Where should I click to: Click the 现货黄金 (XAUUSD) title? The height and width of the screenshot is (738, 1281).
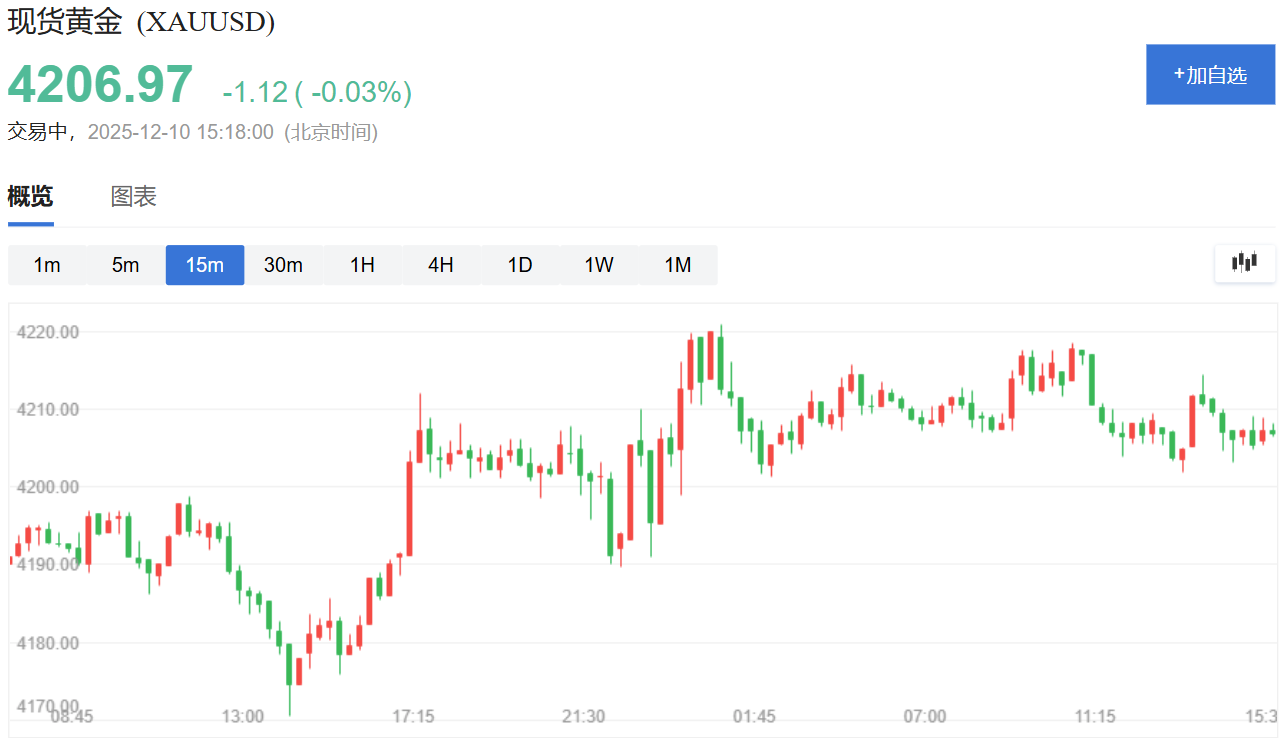pos(141,22)
